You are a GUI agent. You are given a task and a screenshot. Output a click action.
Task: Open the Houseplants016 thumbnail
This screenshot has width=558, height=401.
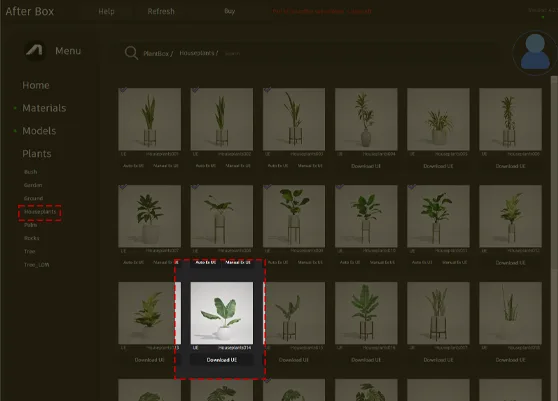[x=366, y=313]
